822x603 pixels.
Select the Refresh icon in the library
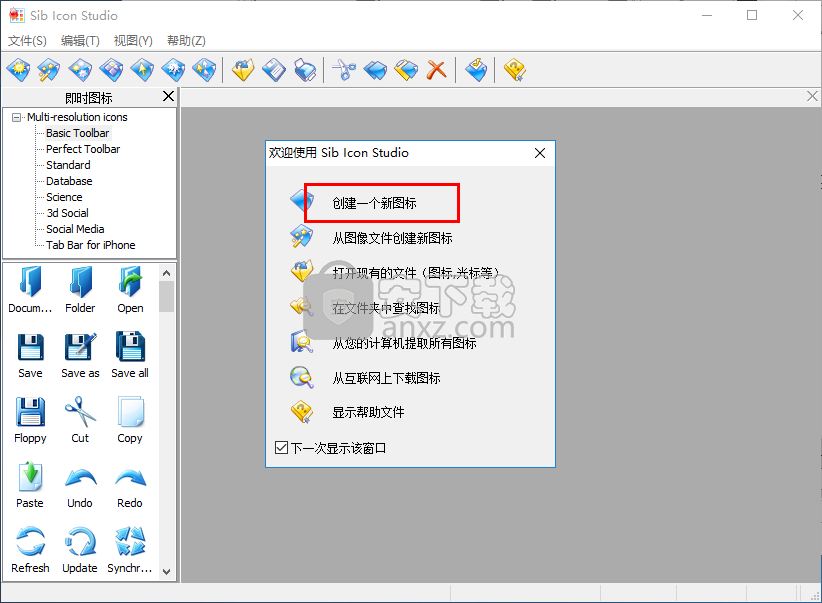click(30, 550)
